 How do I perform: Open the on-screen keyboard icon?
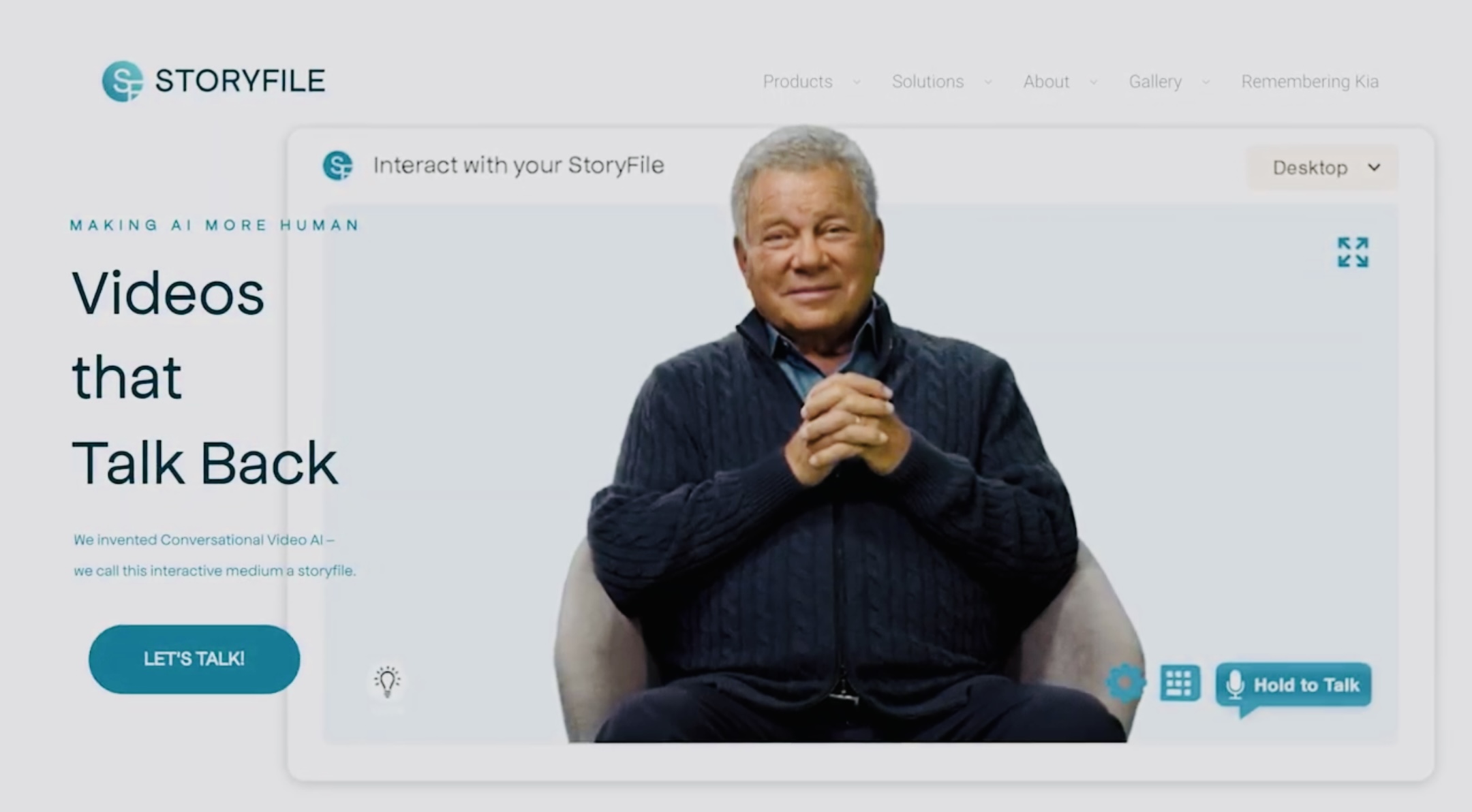click(1180, 683)
